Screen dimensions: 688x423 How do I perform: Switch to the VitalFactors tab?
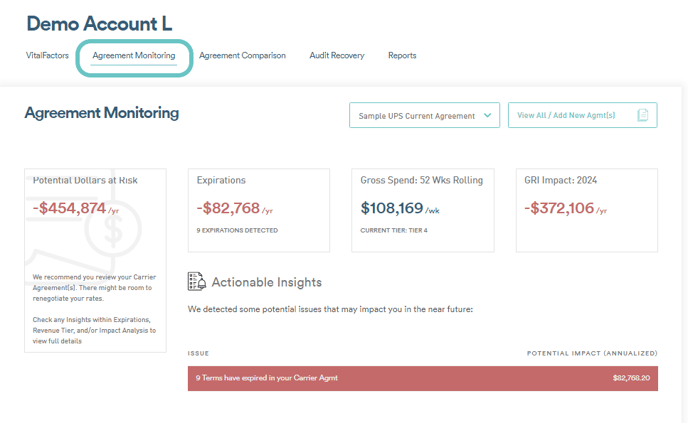(x=47, y=55)
